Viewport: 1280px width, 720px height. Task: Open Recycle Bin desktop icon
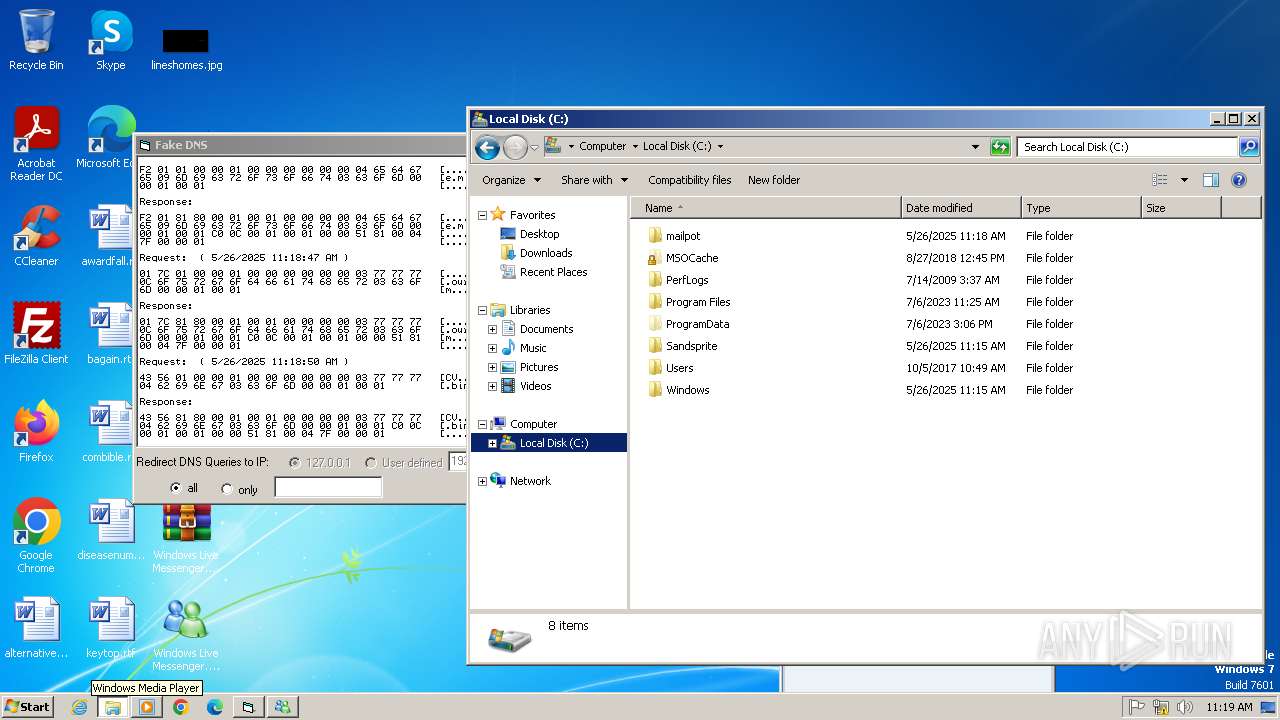pyautogui.click(x=36, y=40)
